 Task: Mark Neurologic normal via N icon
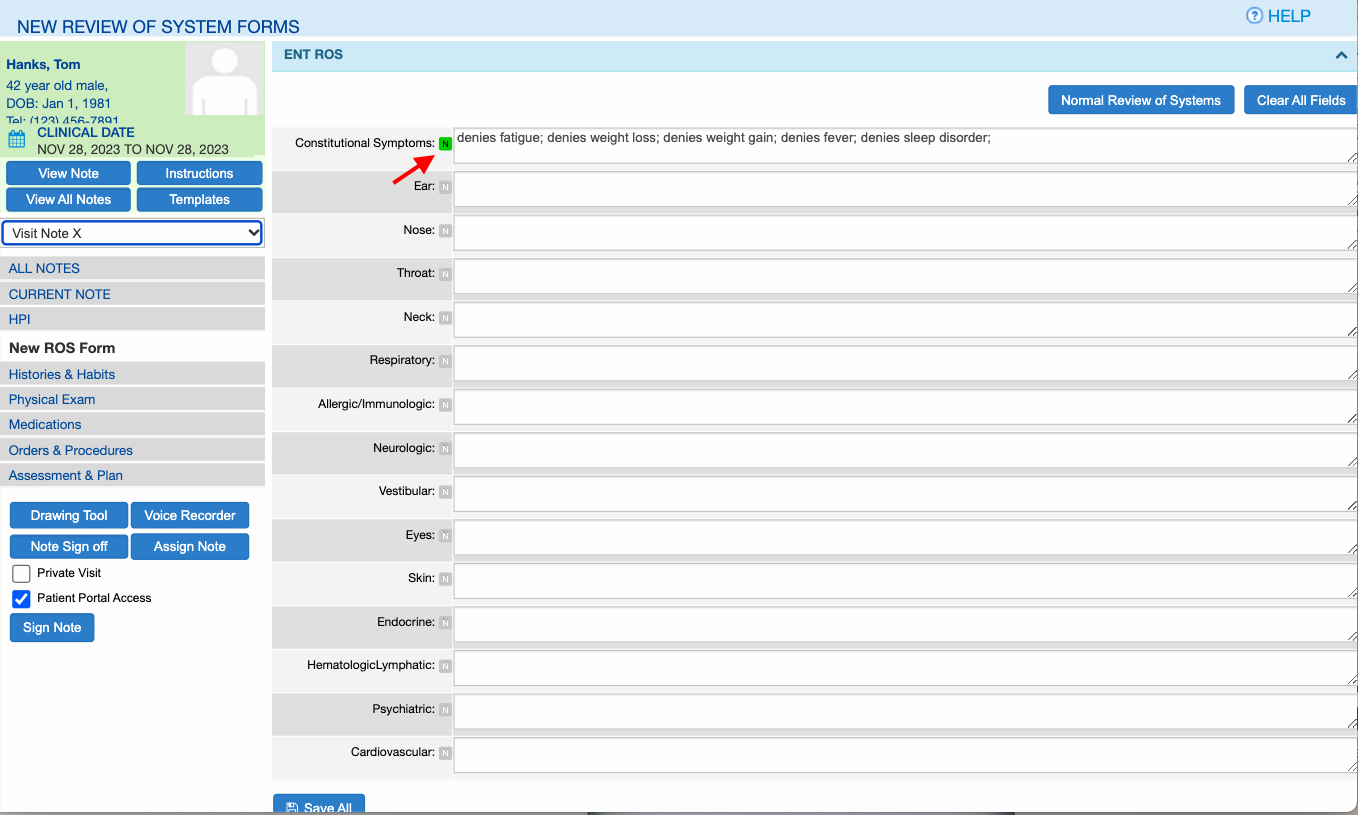click(x=445, y=449)
